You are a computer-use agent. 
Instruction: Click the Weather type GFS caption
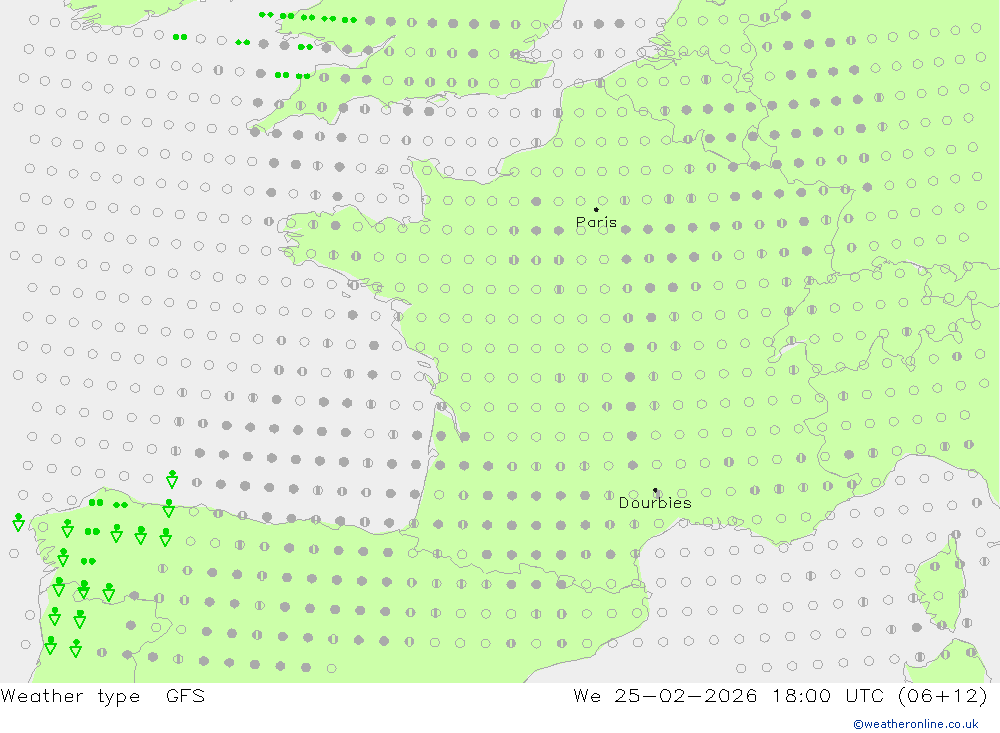(x=103, y=696)
